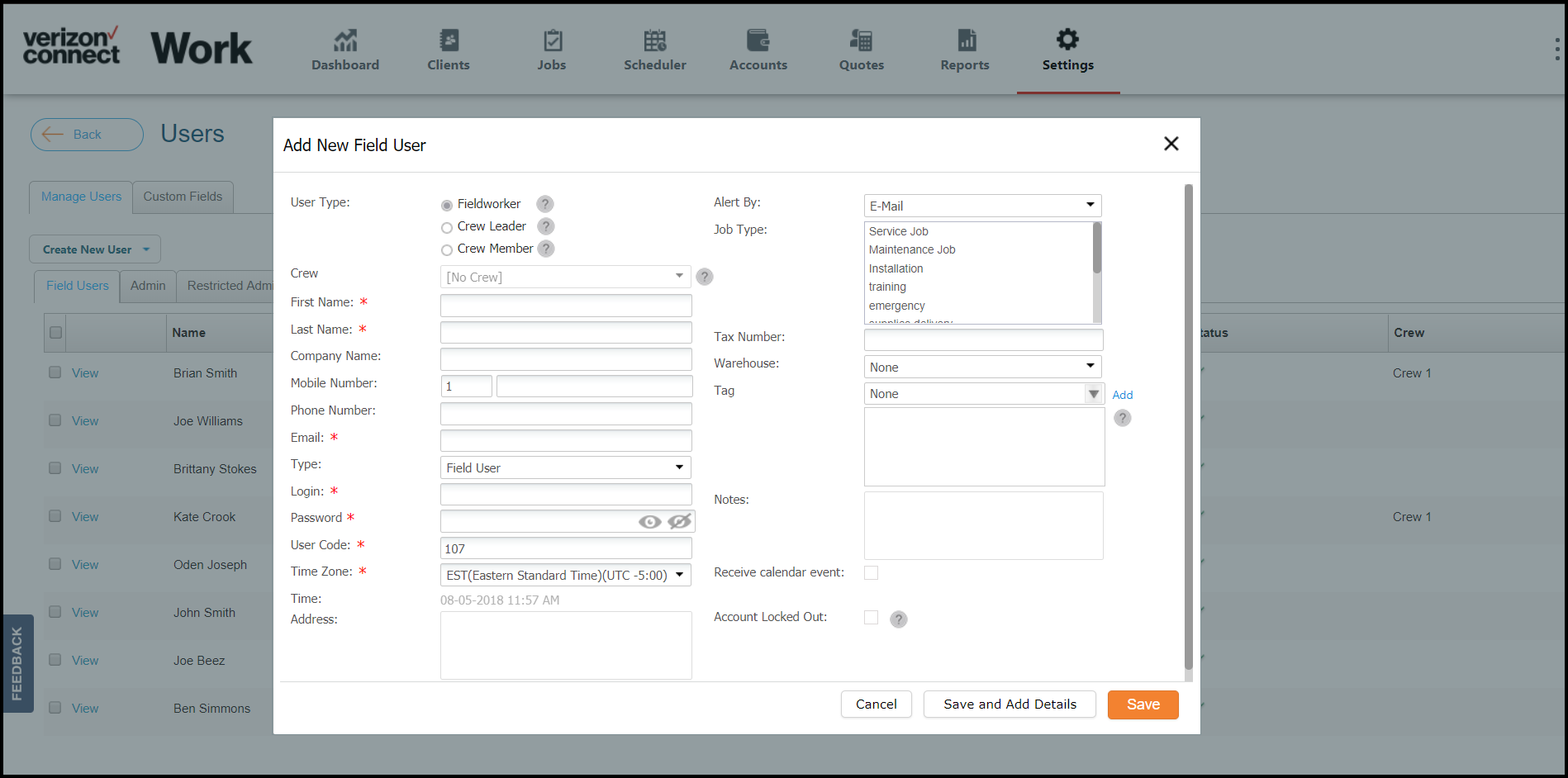Open the Crew dropdown

coord(566,277)
